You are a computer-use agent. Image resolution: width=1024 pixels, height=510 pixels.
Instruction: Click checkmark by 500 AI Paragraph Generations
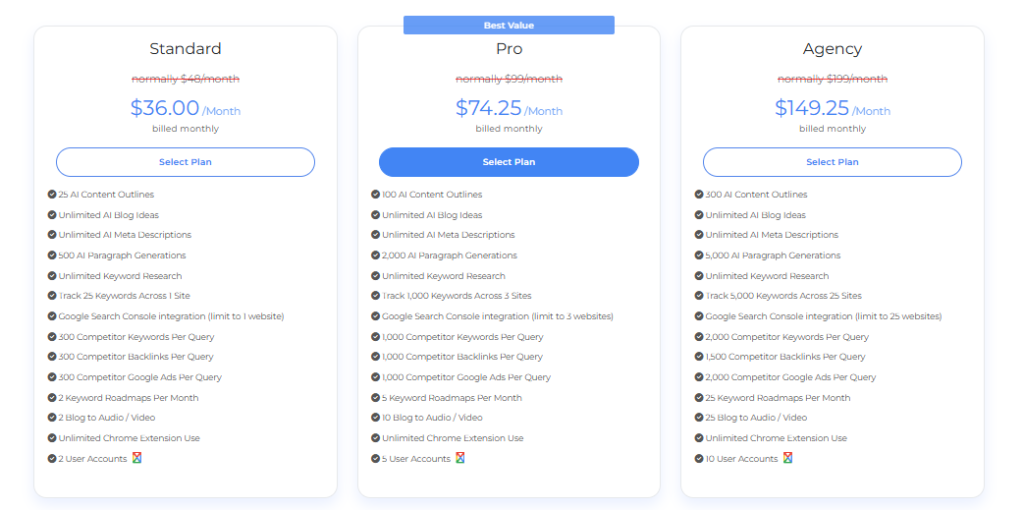pos(52,255)
